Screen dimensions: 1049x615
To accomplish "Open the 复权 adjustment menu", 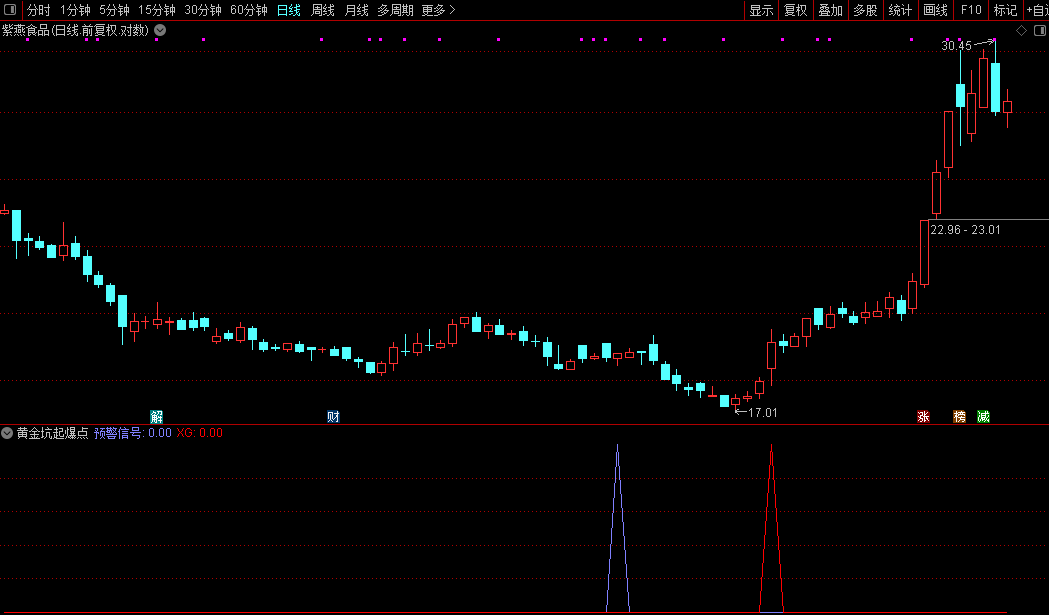I will [795, 10].
